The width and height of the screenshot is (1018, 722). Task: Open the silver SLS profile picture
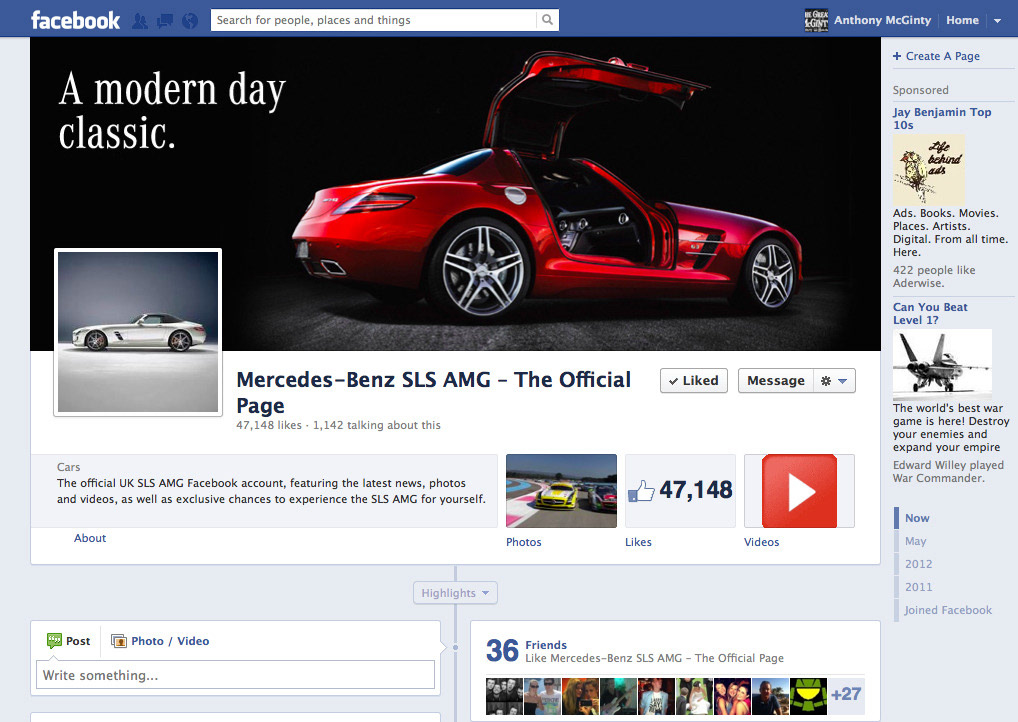click(x=138, y=332)
